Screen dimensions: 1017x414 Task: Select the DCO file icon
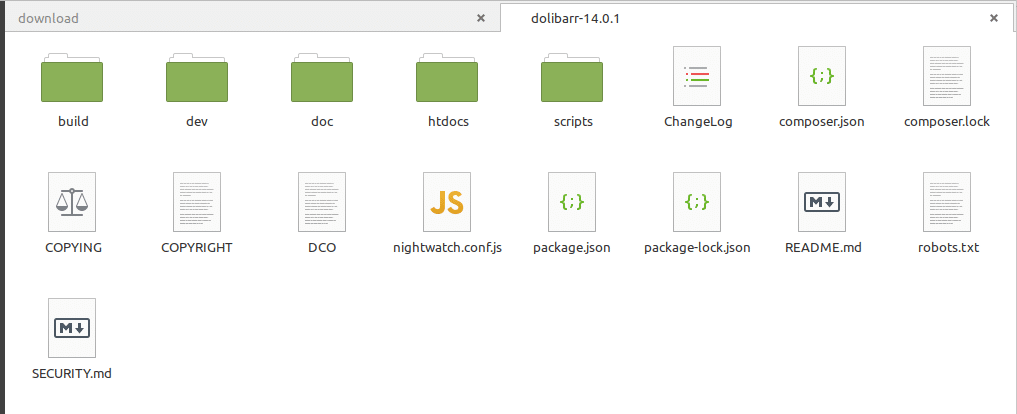(322, 202)
